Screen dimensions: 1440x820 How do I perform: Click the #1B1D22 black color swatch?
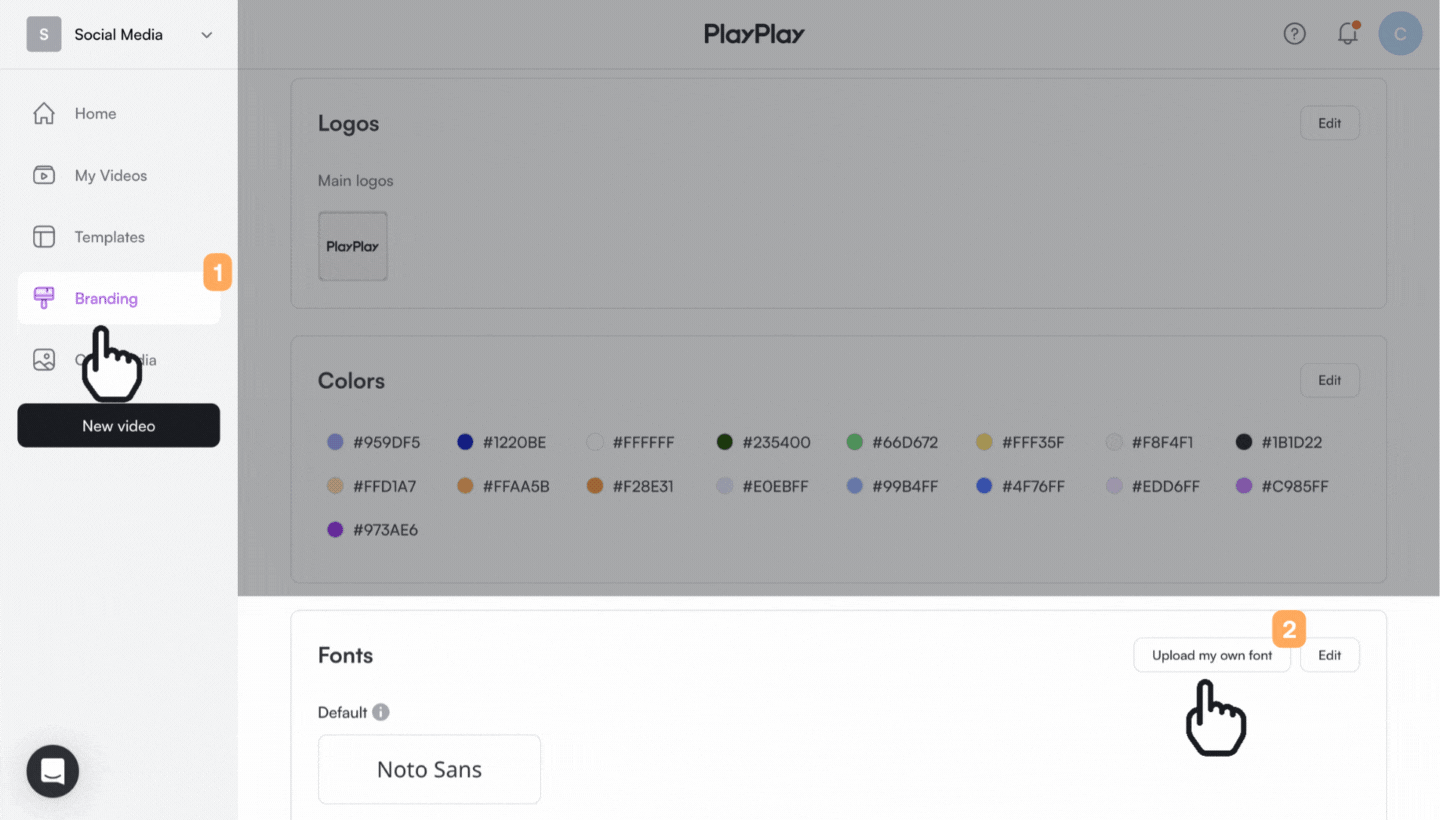pyautogui.click(x=1242, y=441)
